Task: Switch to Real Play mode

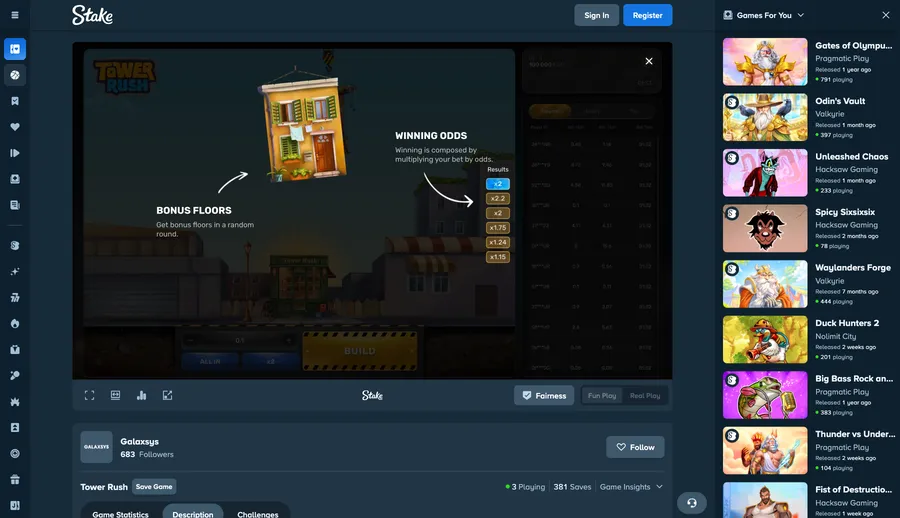Action: coord(645,396)
